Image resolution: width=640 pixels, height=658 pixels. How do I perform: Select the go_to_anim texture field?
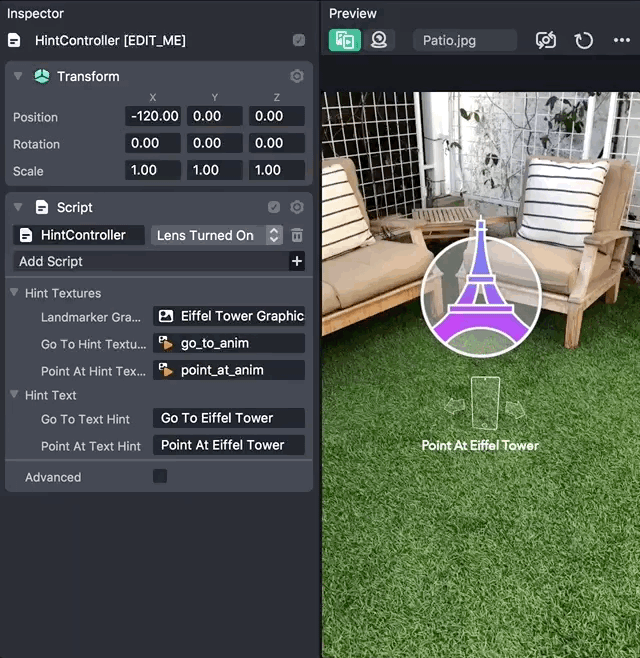click(x=229, y=343)
